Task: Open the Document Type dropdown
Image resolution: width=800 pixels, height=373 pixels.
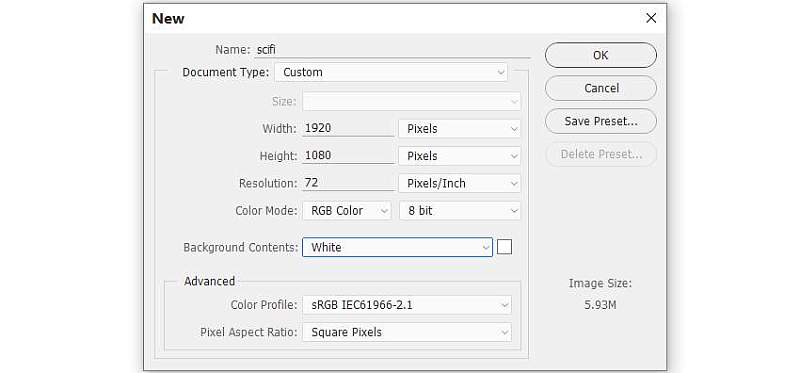Action: pyautogui.click(x=391, y=72)
